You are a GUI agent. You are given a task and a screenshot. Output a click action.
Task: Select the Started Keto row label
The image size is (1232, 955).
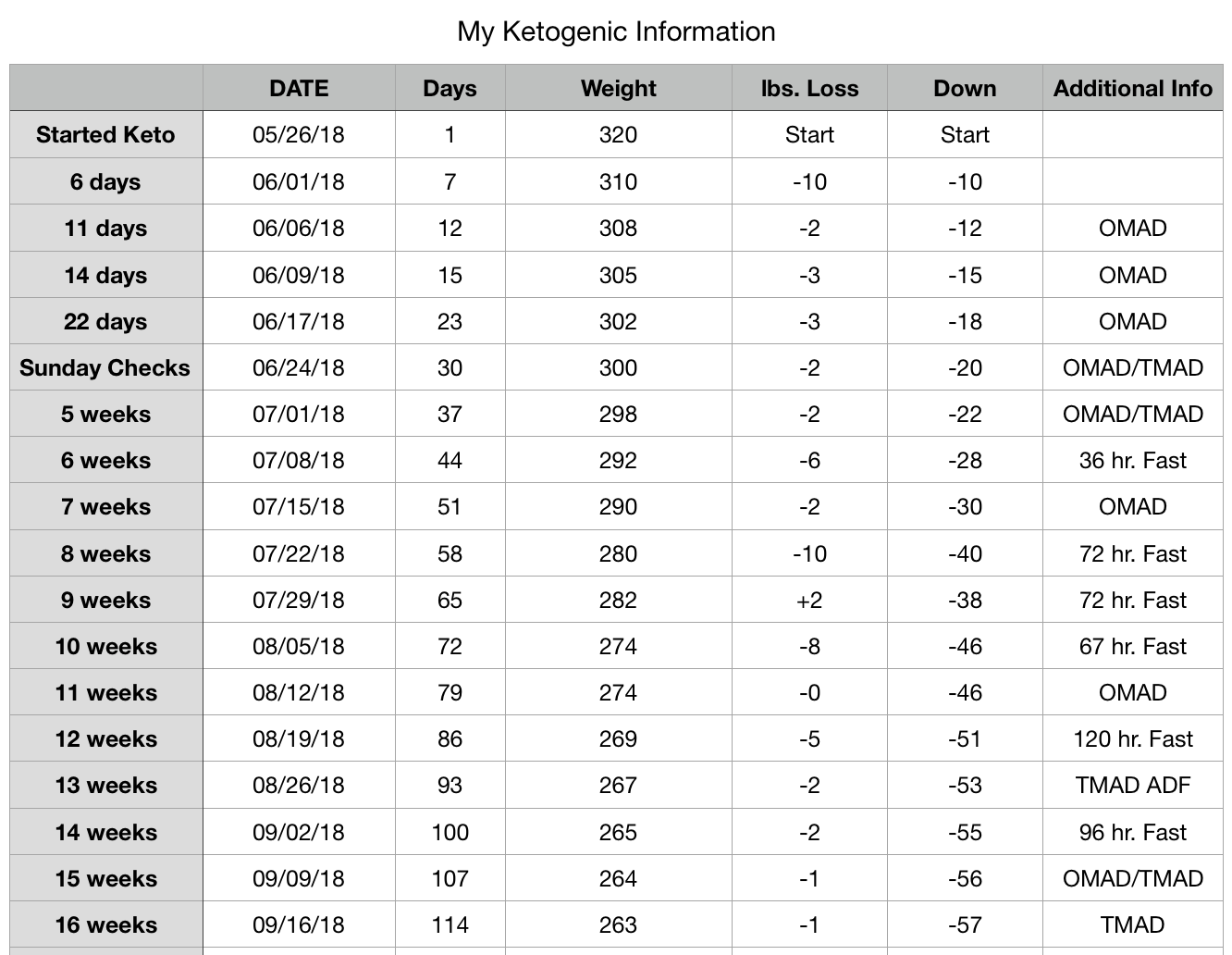pyautogui.click(x=106, y=135)
